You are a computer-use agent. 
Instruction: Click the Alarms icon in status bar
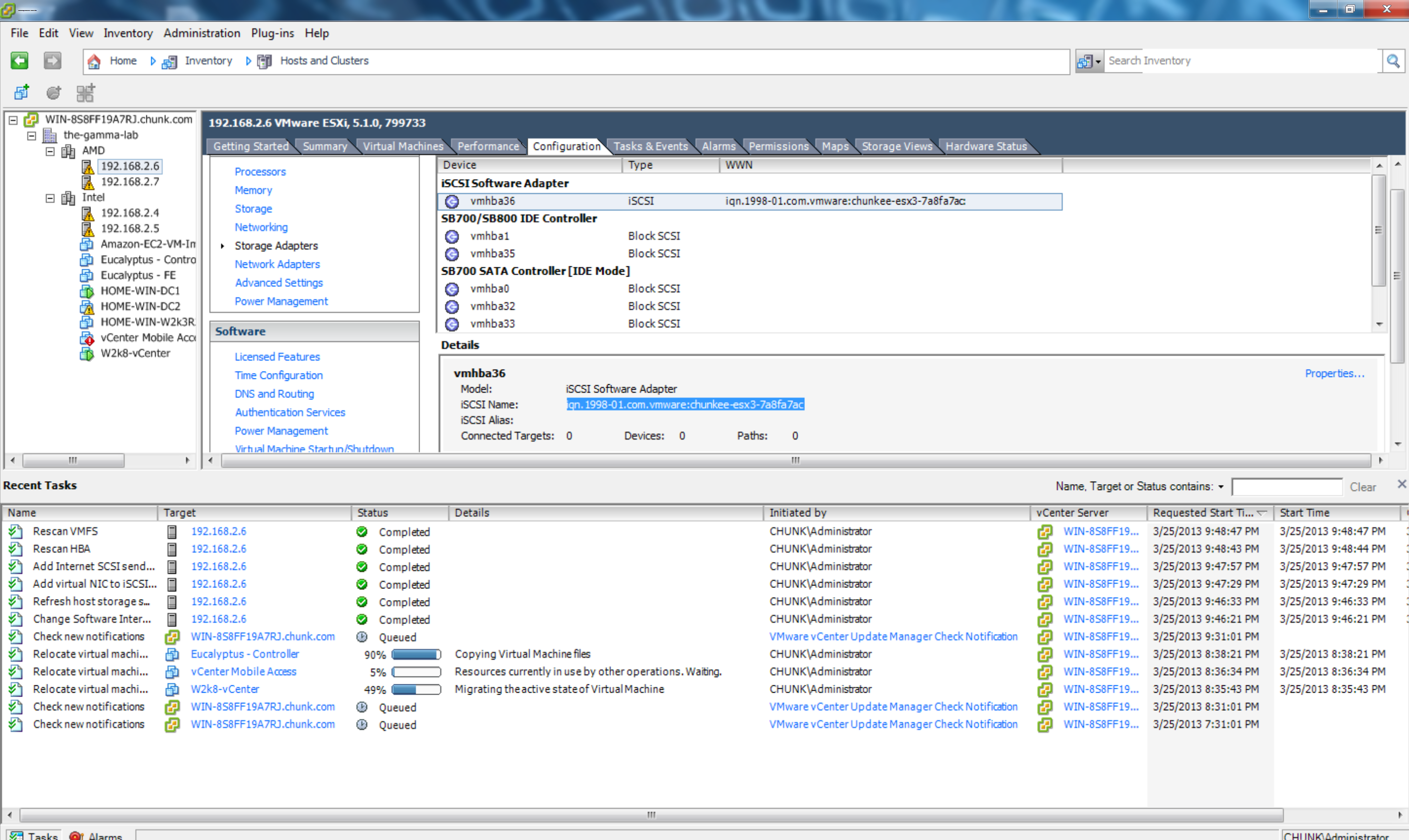click(x=76, y=836)
